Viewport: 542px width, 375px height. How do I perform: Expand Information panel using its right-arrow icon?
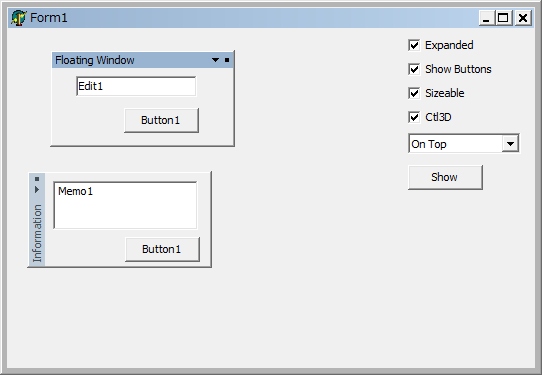pyautogui.click(x=37, y=189)
